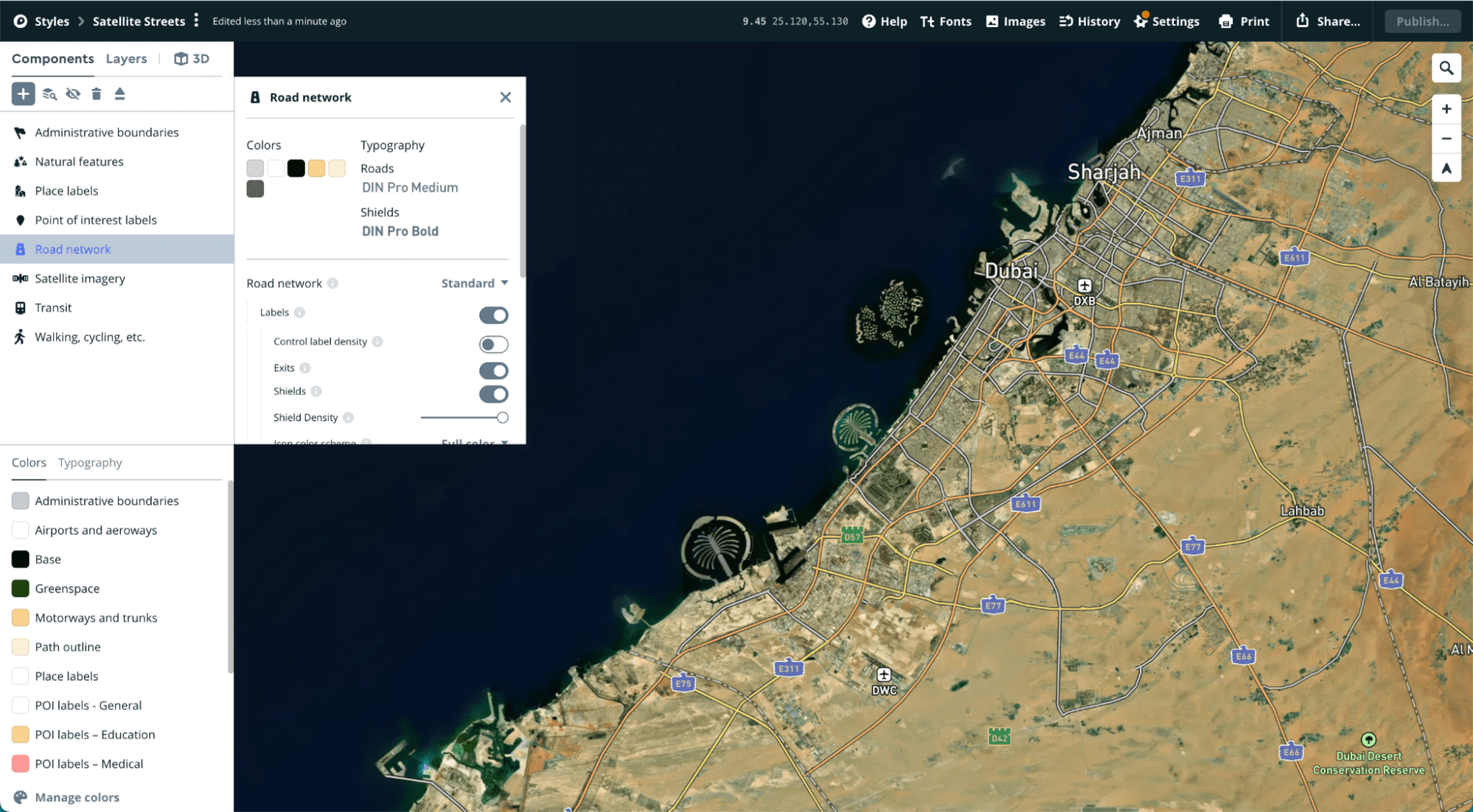Image resolution: width=1473 pixels, height=812 pixels.
Task: Switch to the Typography tab
Action: (90, 463)
